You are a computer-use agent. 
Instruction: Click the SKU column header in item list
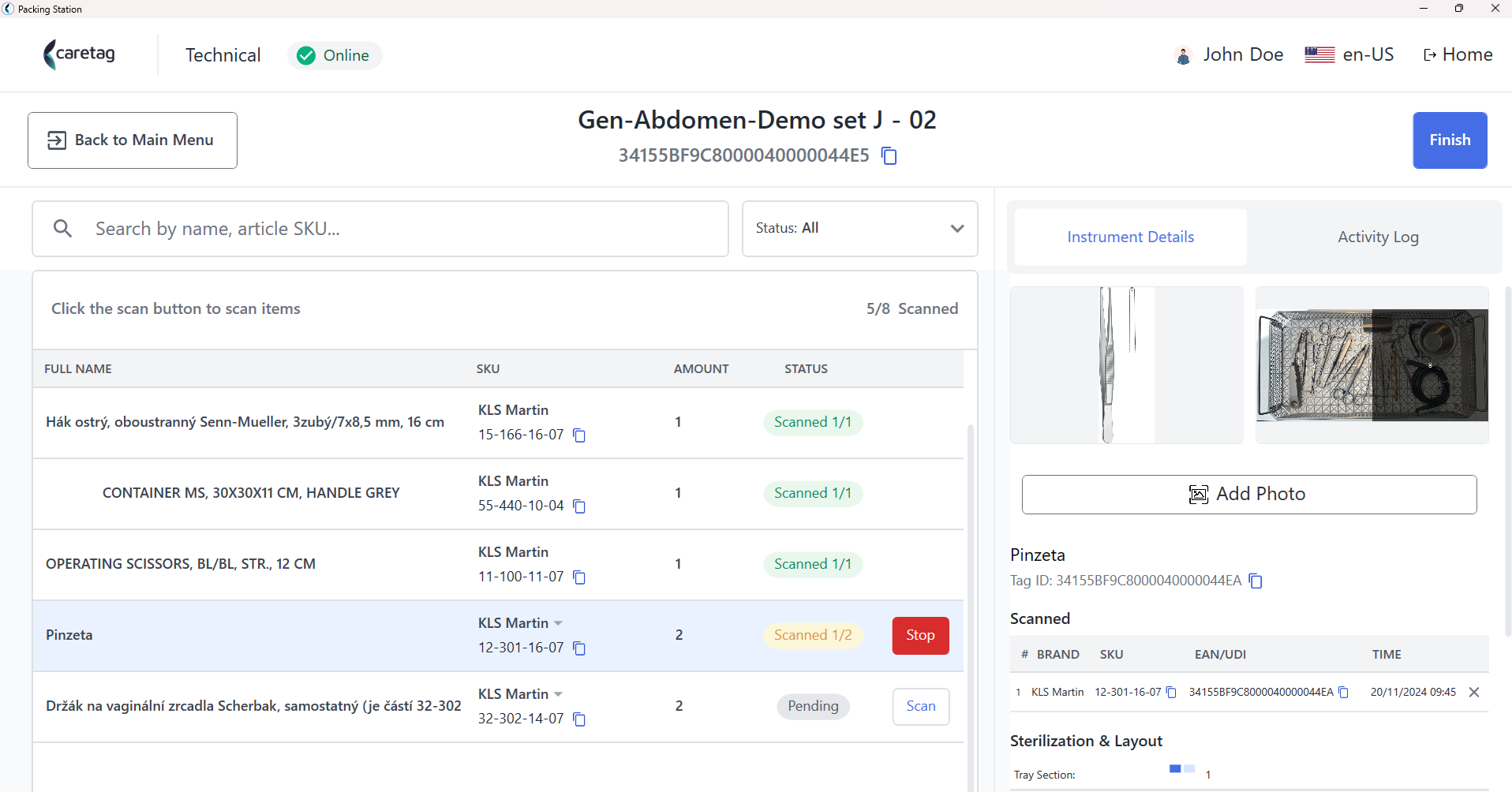pyautogui.click(x=488, y=369)
